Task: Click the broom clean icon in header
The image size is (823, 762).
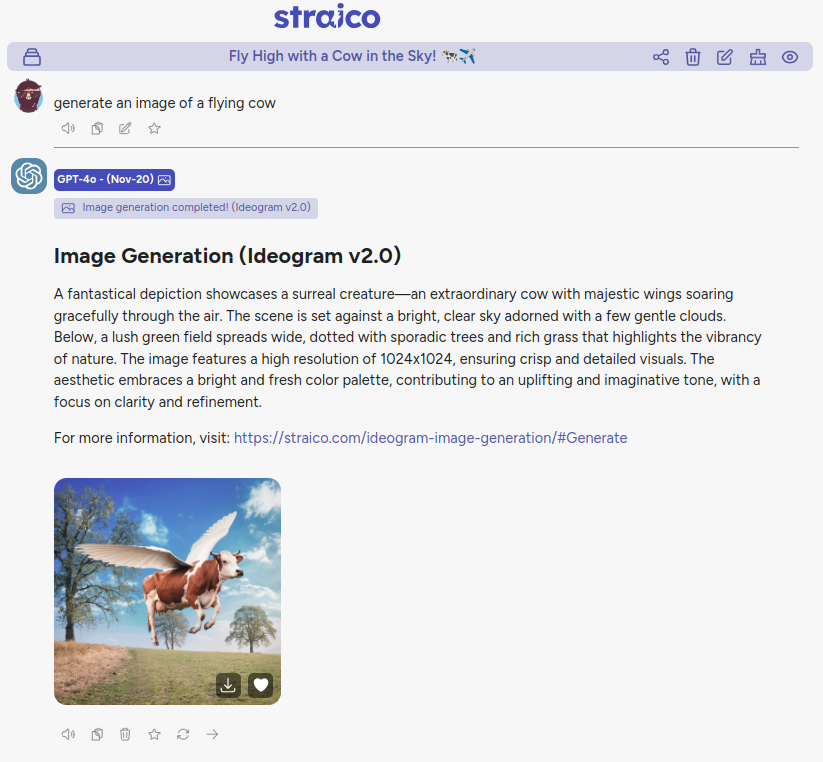Action: pyautogui.click(x=757, y=57)
